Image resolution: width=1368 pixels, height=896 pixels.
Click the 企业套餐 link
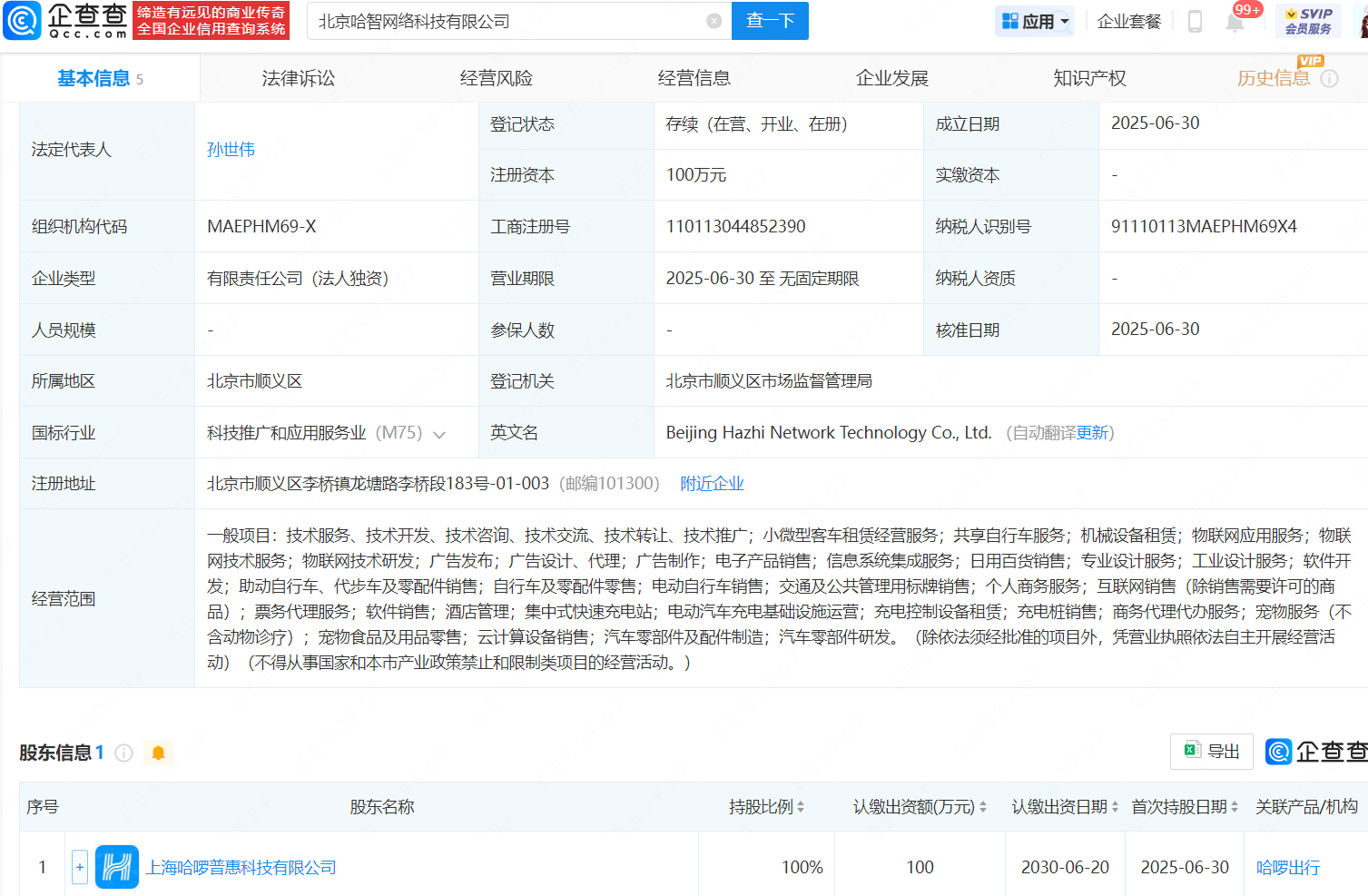coord(1129,22)
